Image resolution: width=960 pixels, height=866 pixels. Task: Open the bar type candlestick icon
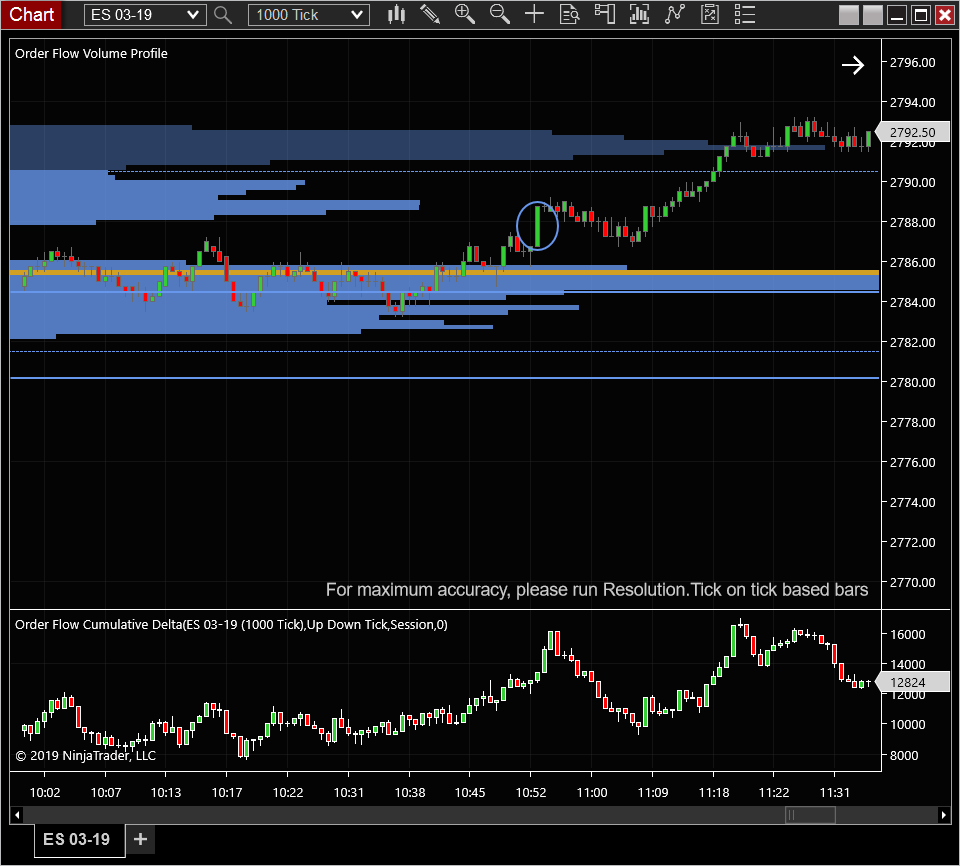397,15
